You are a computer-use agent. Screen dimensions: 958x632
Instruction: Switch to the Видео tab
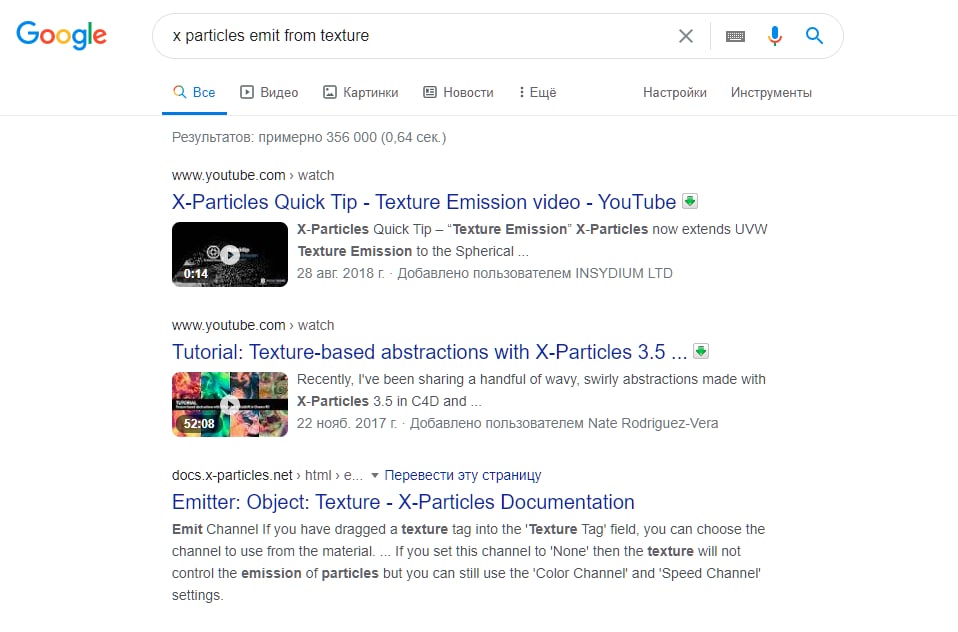coord(269,92)
